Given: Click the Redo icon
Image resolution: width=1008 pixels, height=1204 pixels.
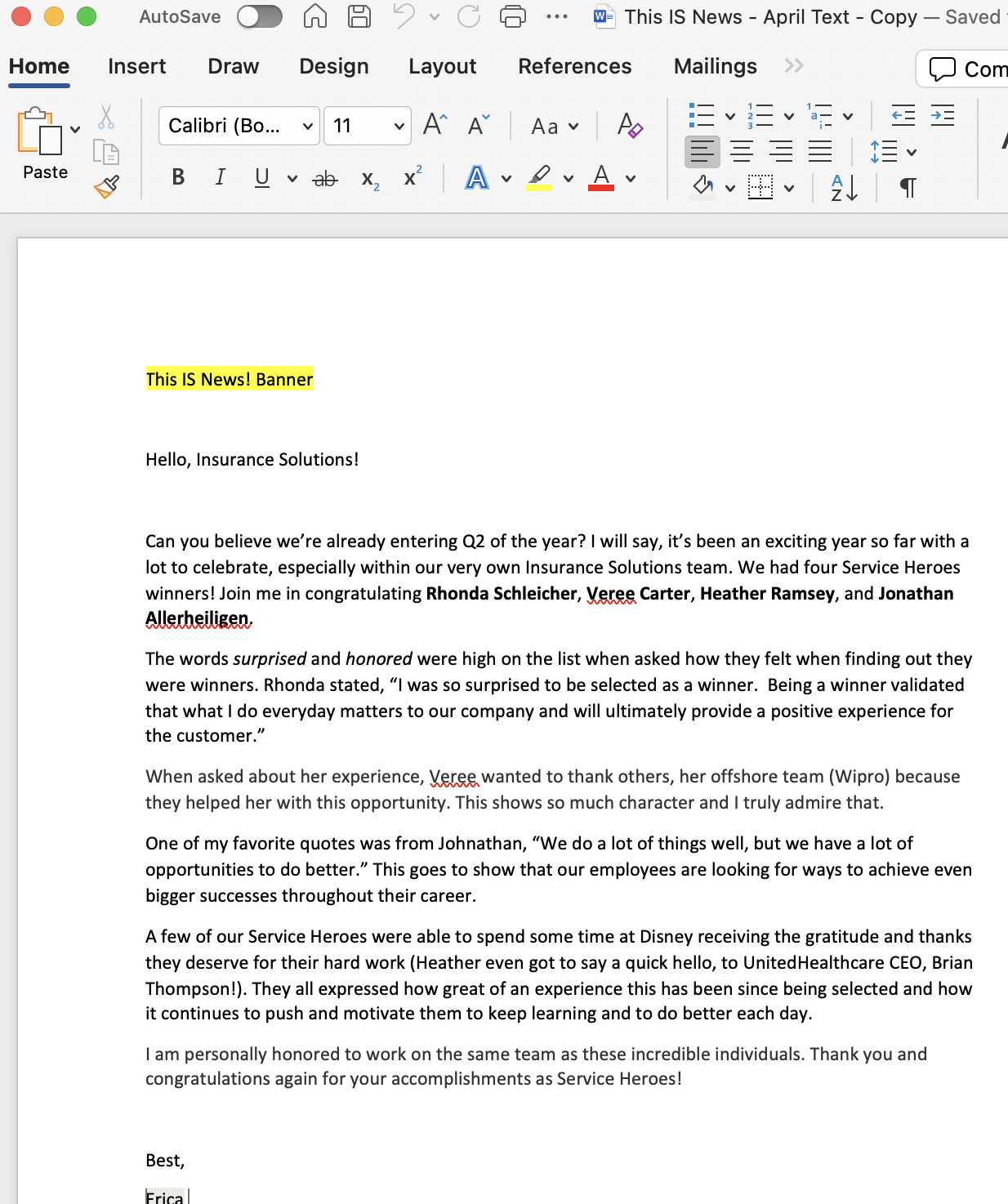Looking at the screenshot, I should click(x=469, y=16).
